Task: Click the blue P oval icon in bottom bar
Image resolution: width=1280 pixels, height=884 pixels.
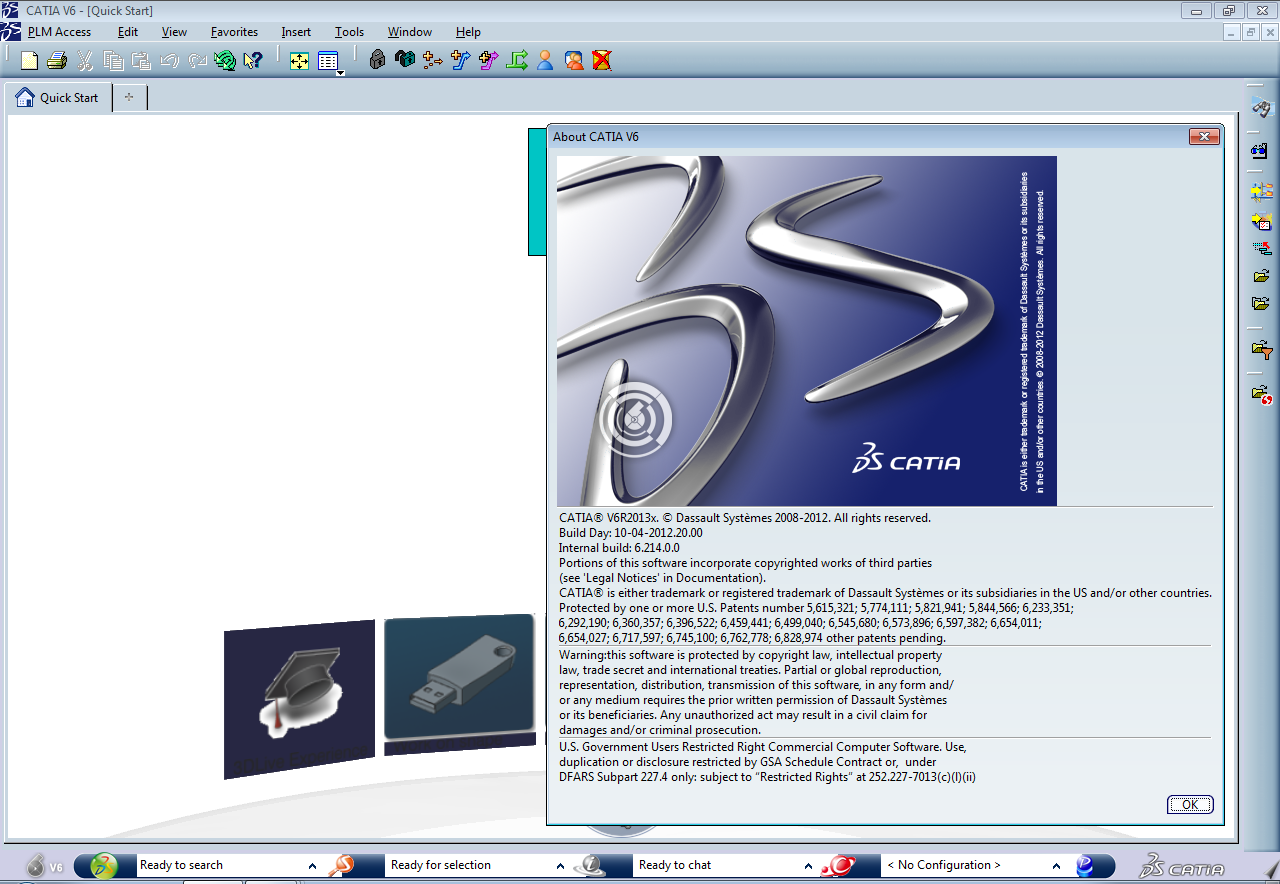Action: tap(1084, 865)
